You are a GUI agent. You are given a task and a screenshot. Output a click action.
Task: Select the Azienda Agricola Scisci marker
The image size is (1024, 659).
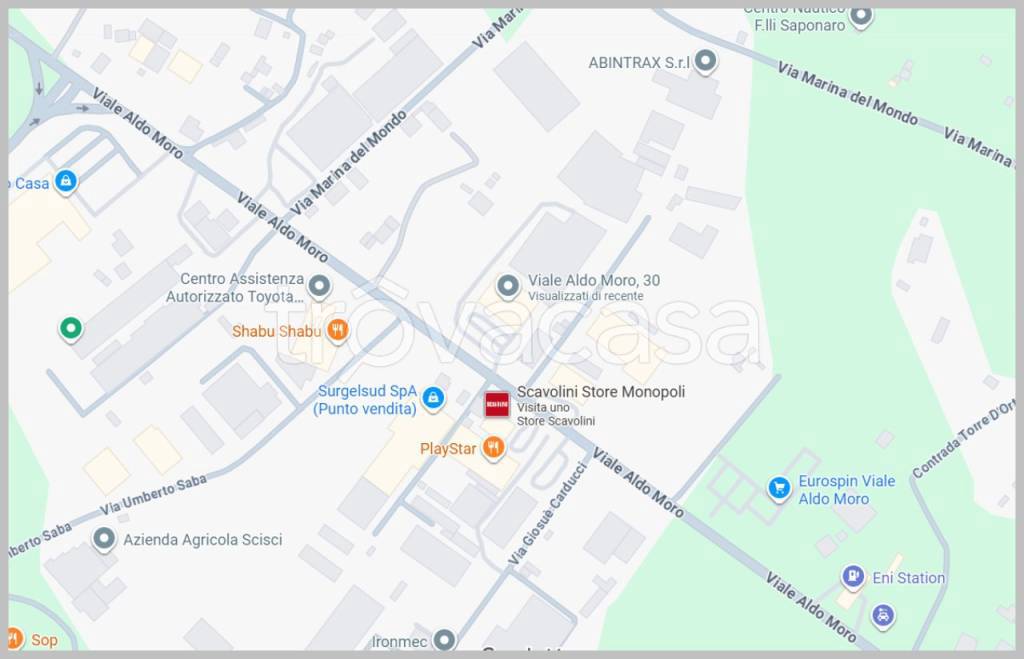pyautogui.click(x=104, y=539)
